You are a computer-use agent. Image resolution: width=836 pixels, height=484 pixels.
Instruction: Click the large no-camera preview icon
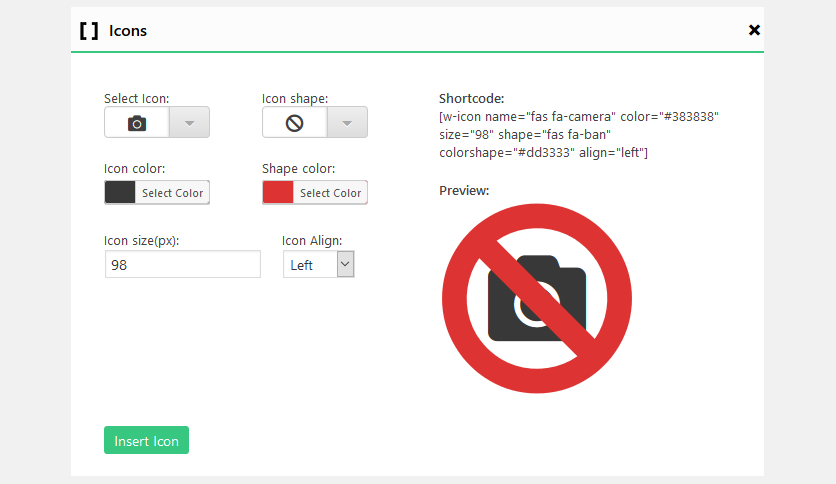pyautogui.click(x=537, y=299)
